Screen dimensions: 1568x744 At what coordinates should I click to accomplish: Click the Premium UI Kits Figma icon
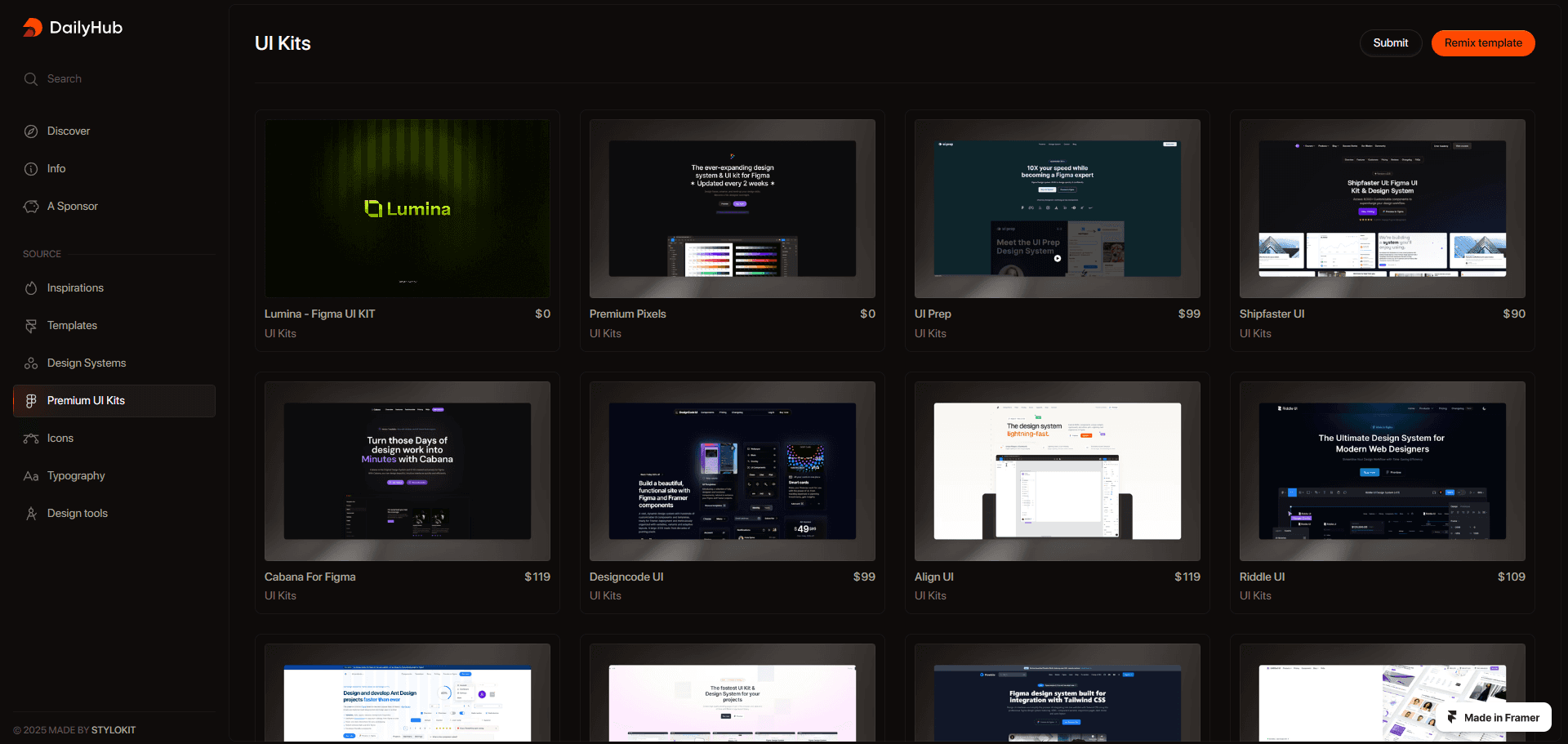31,401
